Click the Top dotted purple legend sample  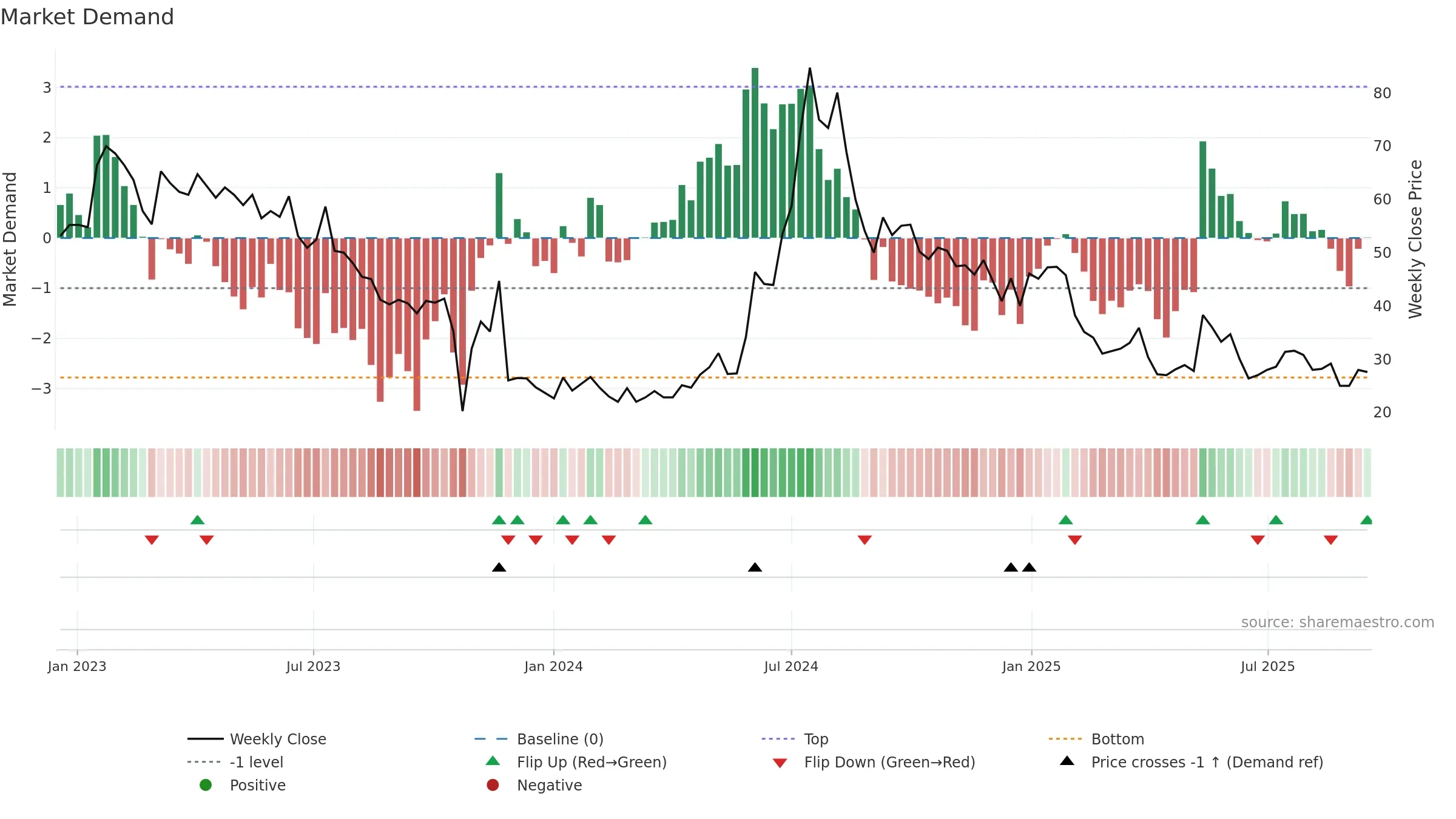click(x=778, y=739)
